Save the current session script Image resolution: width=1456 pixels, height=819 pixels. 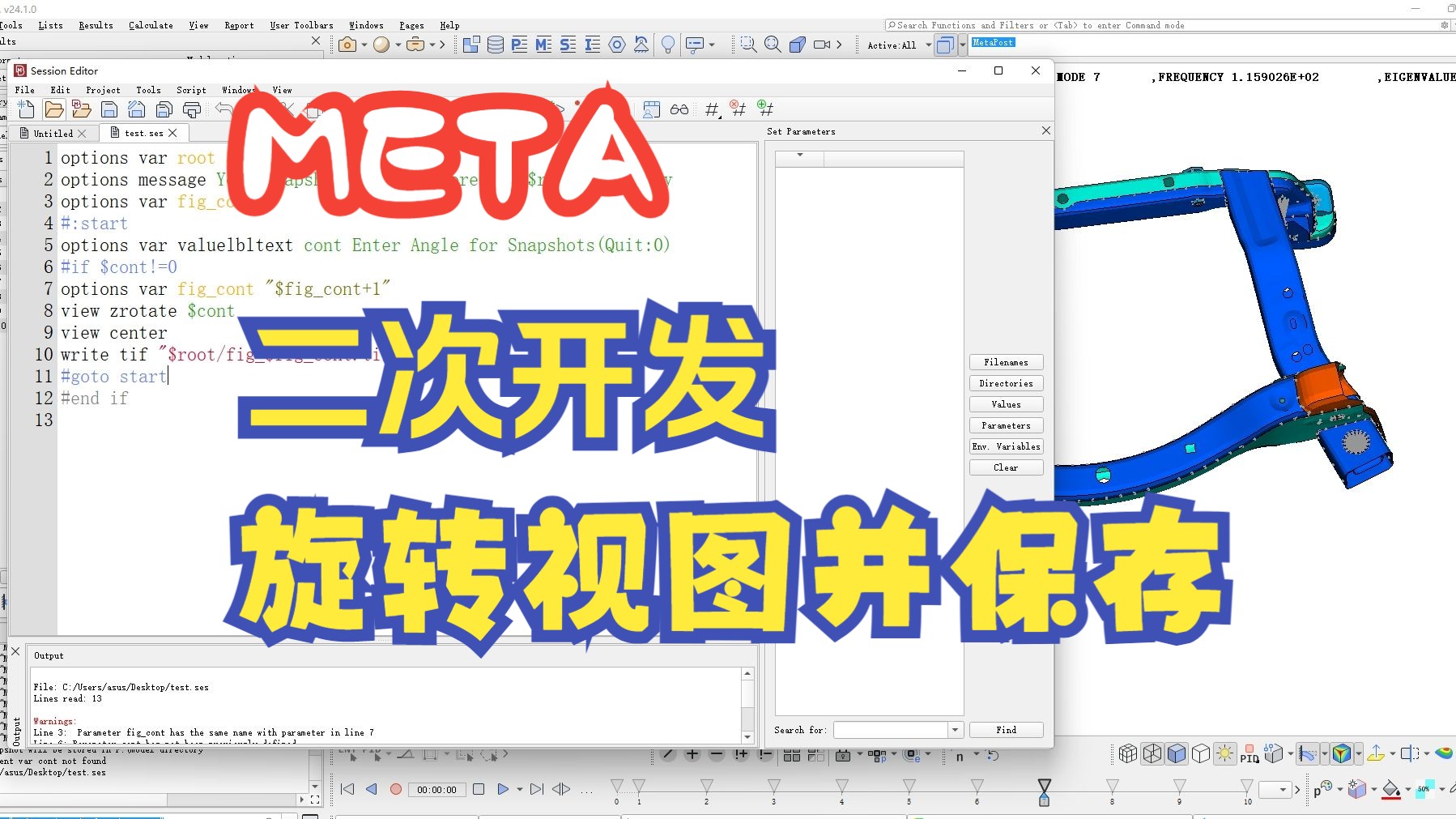click(109, 109)
